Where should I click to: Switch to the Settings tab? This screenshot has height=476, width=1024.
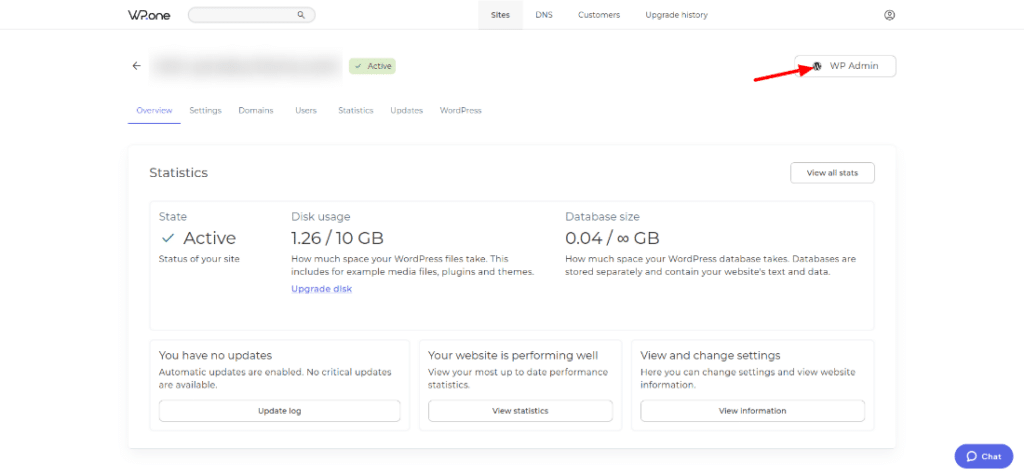[x=205, y=110]
